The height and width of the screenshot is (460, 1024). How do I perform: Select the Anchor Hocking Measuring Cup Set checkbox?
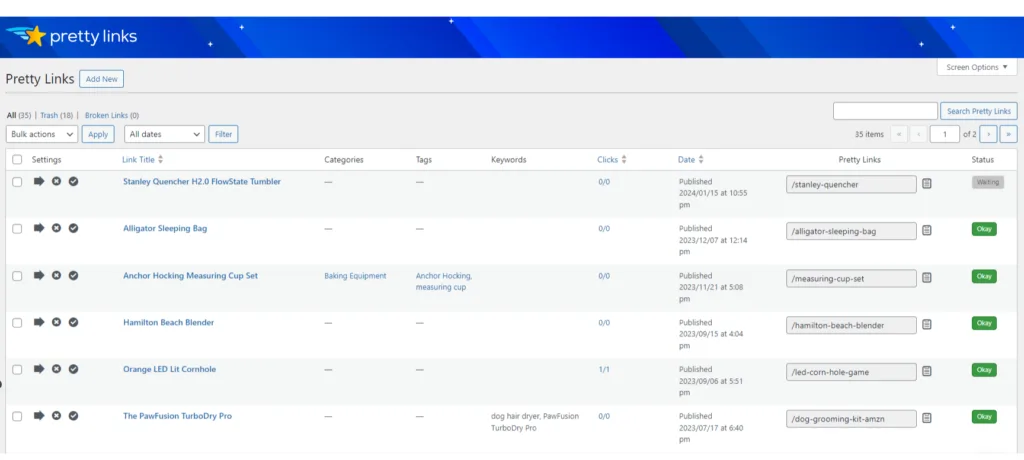tap(17, 276)
